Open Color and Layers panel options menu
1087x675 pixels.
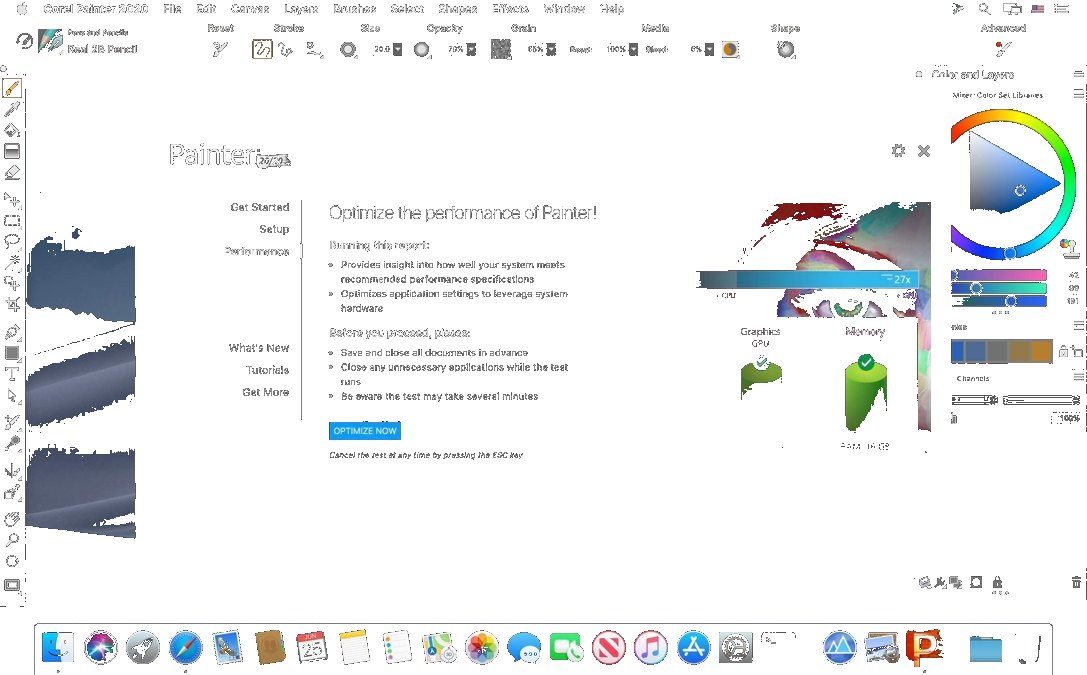[x=1079, y=73]
